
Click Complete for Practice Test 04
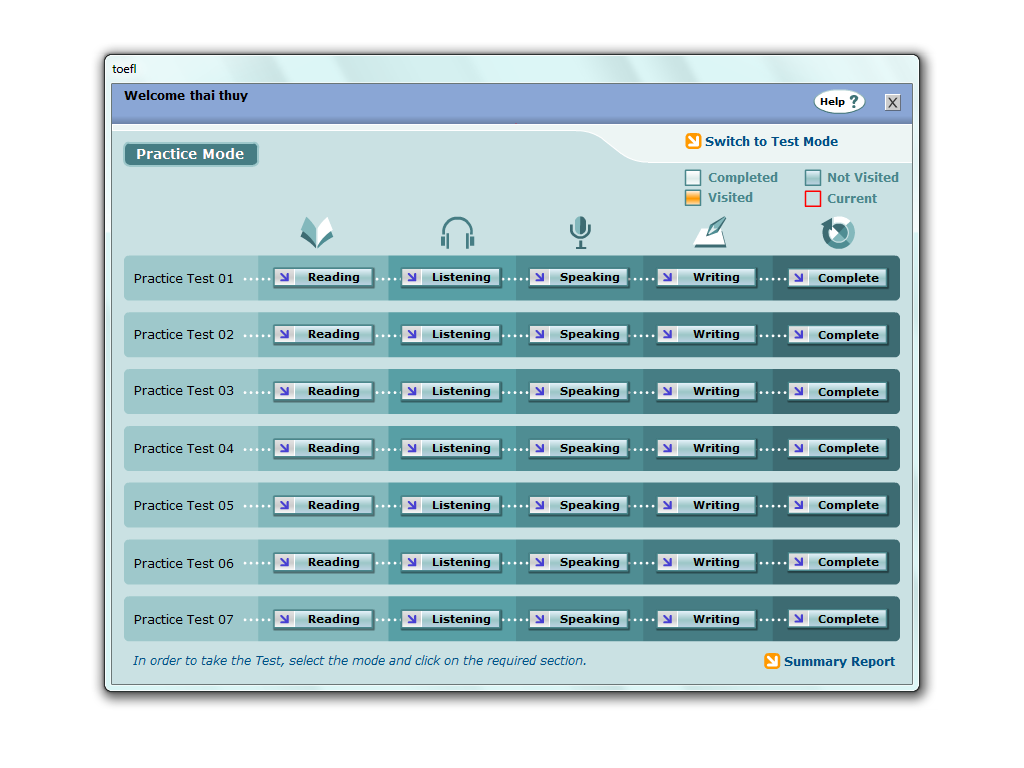coord(837,448)
